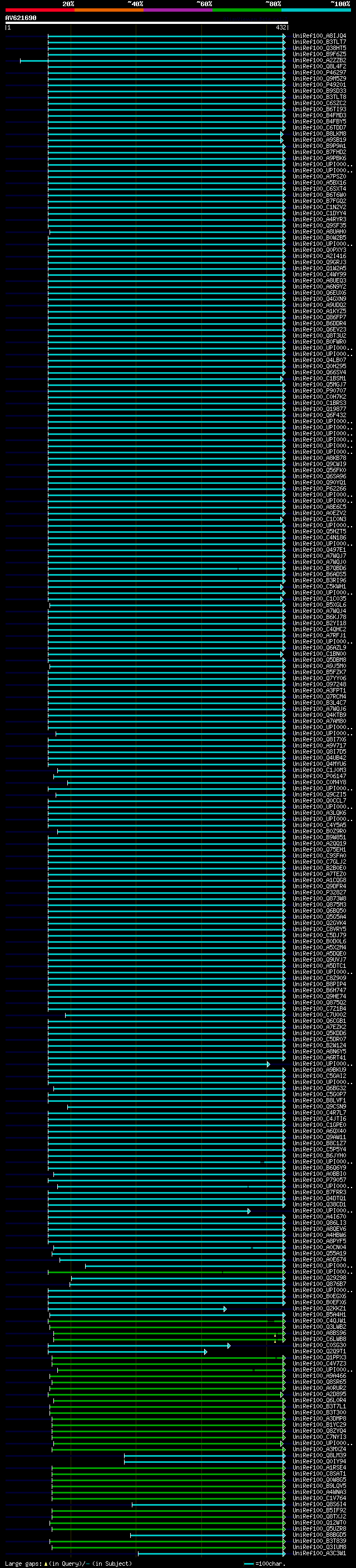Select the UniRef100_A0E674 label
This screenshot has height=1568, width=356.
319,1259
